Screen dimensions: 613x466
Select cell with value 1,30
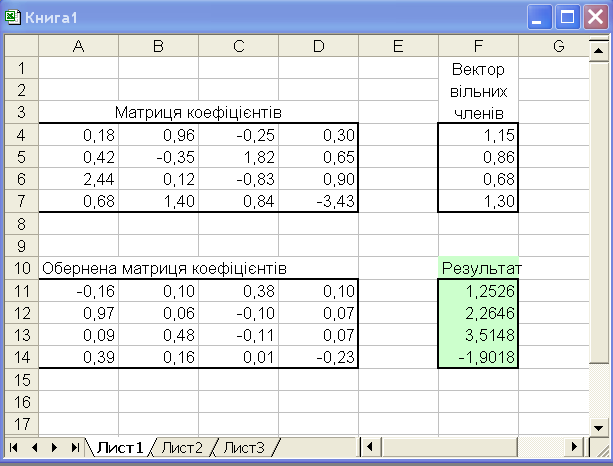click(x=479, y=201)
